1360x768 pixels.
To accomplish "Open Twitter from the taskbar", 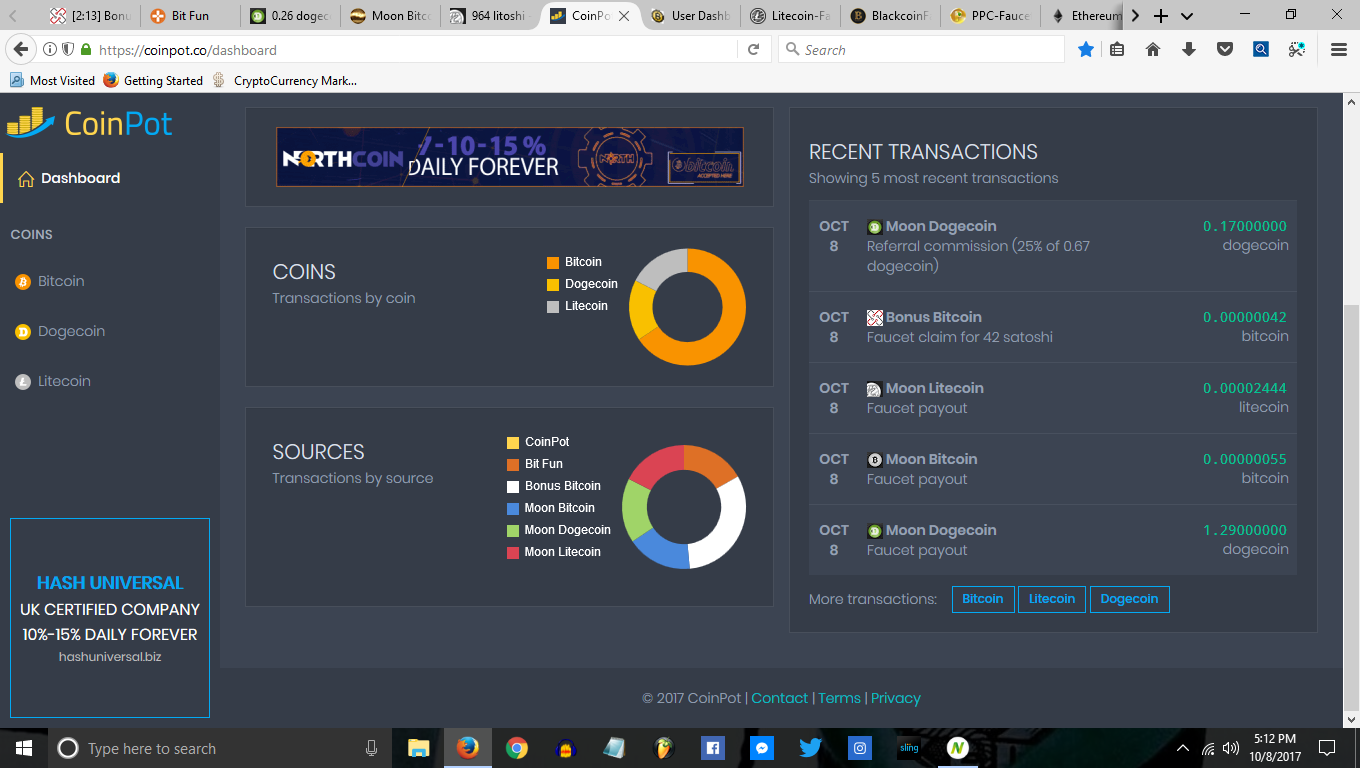I will coord(810,748).
